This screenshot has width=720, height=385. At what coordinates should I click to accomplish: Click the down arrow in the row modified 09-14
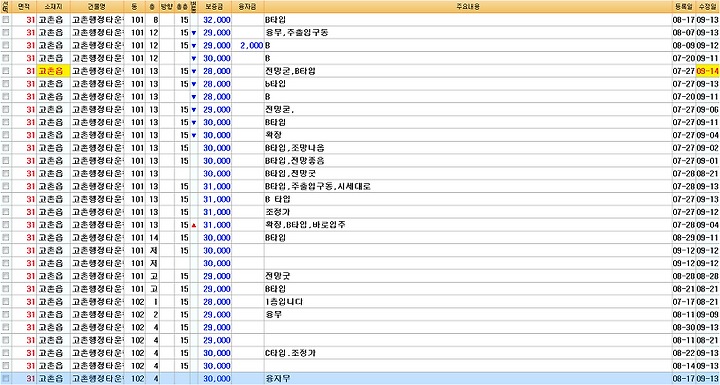pos(193,72)
